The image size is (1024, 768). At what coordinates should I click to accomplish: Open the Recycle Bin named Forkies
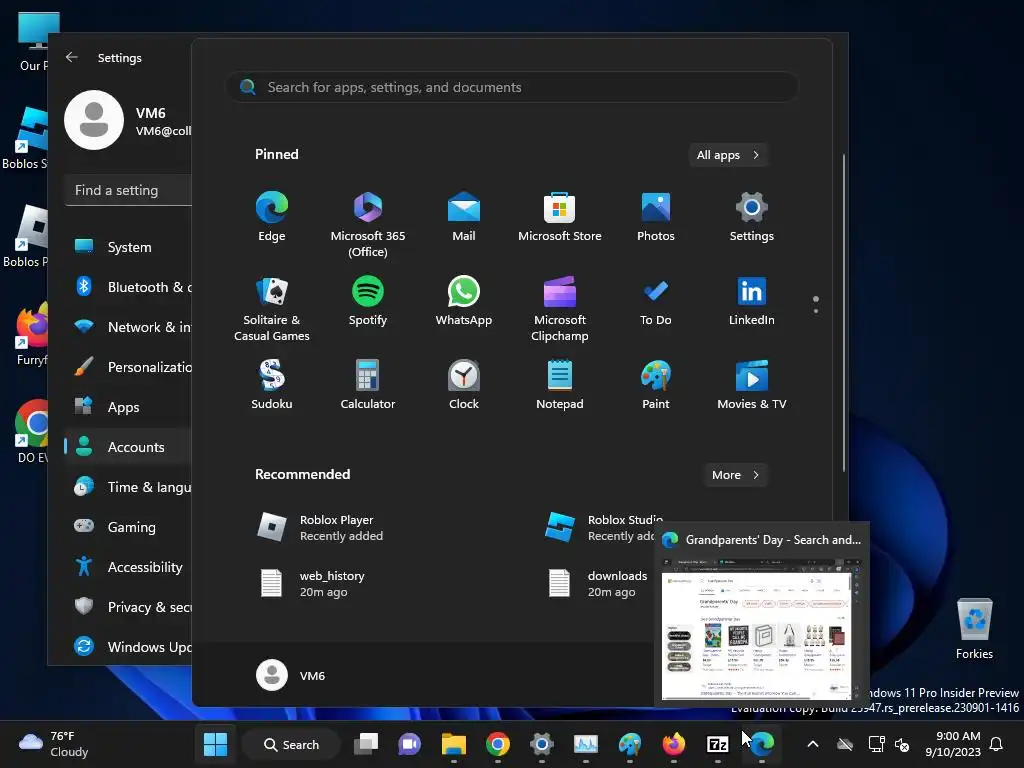[x=974, y=629]
